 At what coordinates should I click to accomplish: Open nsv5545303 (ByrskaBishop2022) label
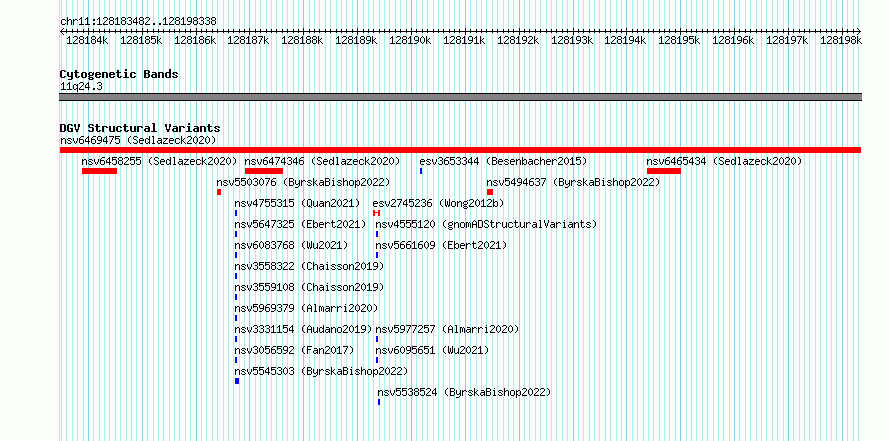pyautogui.click(x=321, y=371)
